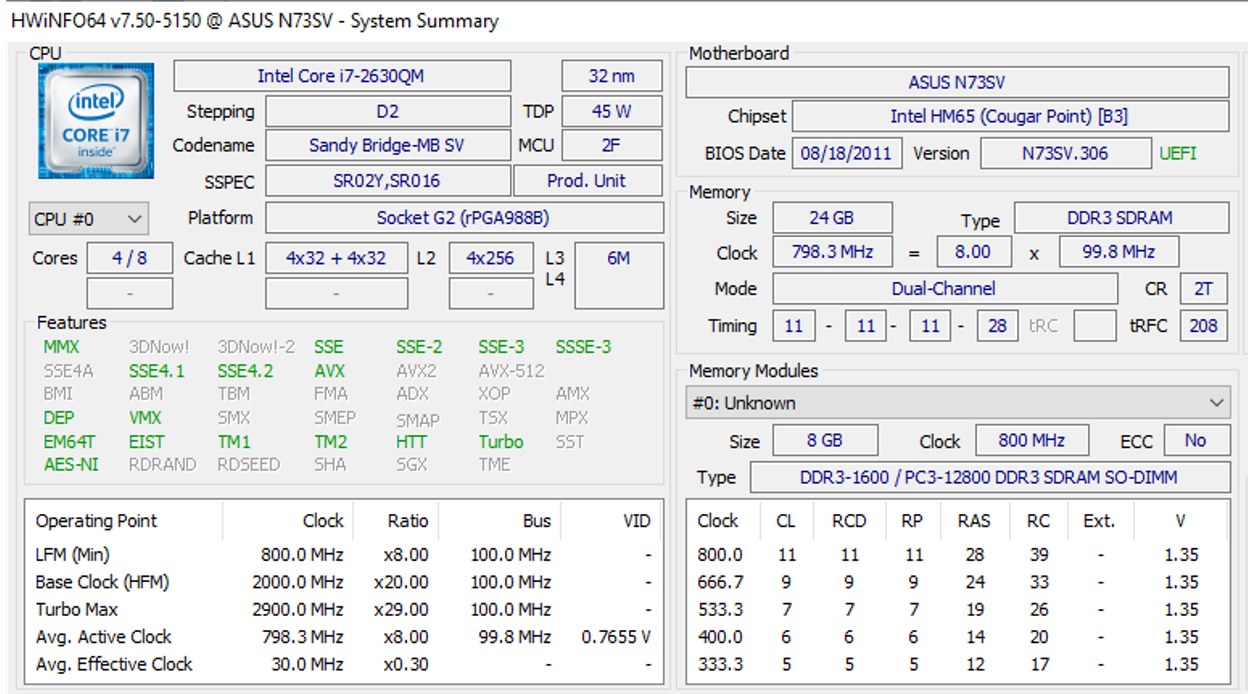Click the empty tRC timing box
1248x694 pixels.
tap(1095, 325)
